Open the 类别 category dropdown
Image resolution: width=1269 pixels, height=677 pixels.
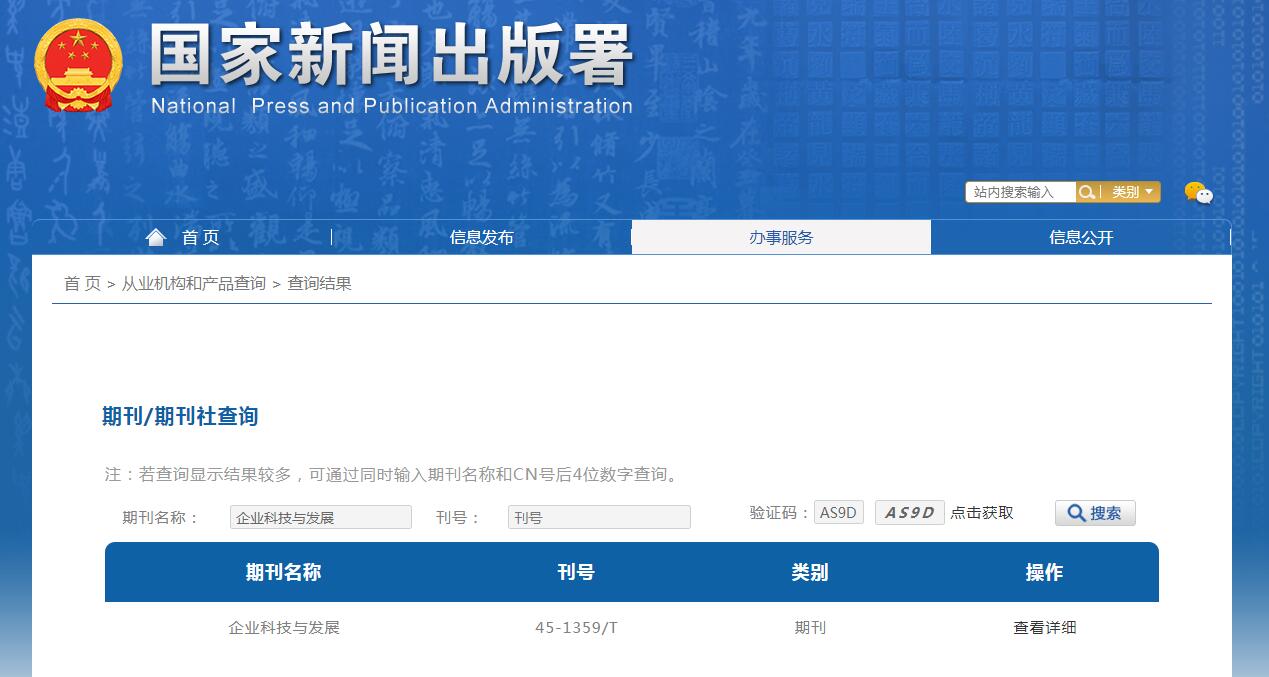click(1125, 192)
